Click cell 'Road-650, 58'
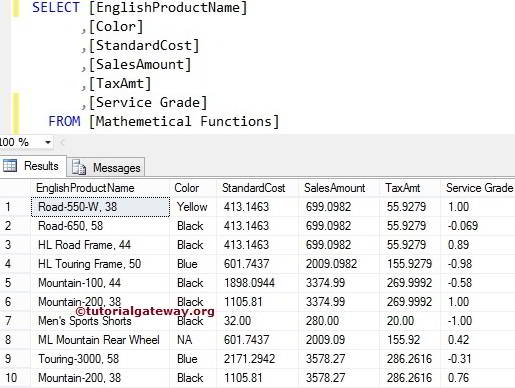 tap(100, 226)
